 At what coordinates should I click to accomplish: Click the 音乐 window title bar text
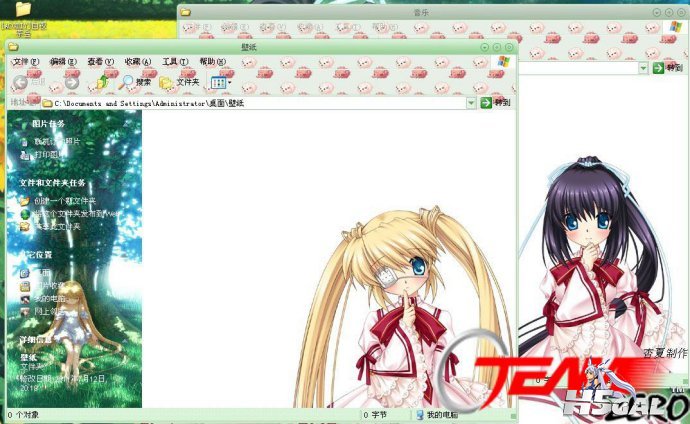(x=421, y=13)
